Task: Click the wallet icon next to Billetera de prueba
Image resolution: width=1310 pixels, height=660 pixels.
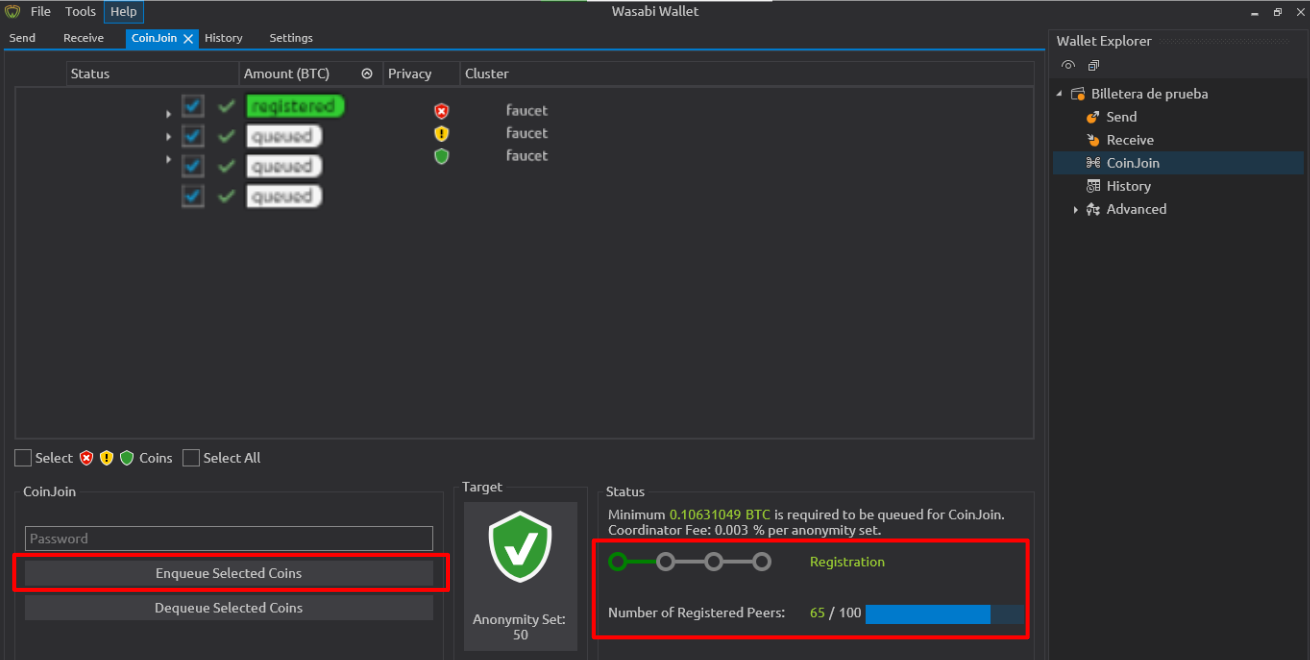Action: [x=1077, y=93]
